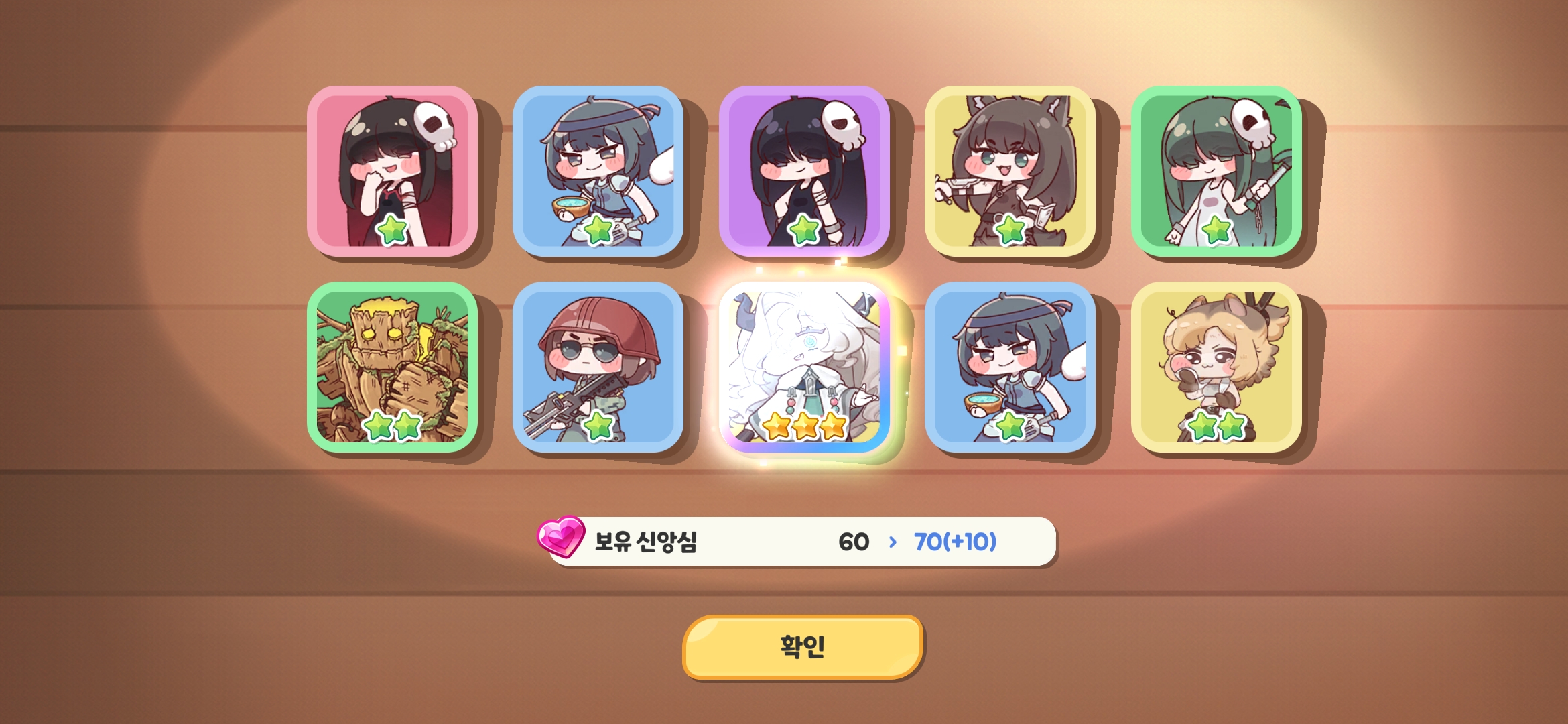Select the green card skull girl with cane

[1216, 171]
